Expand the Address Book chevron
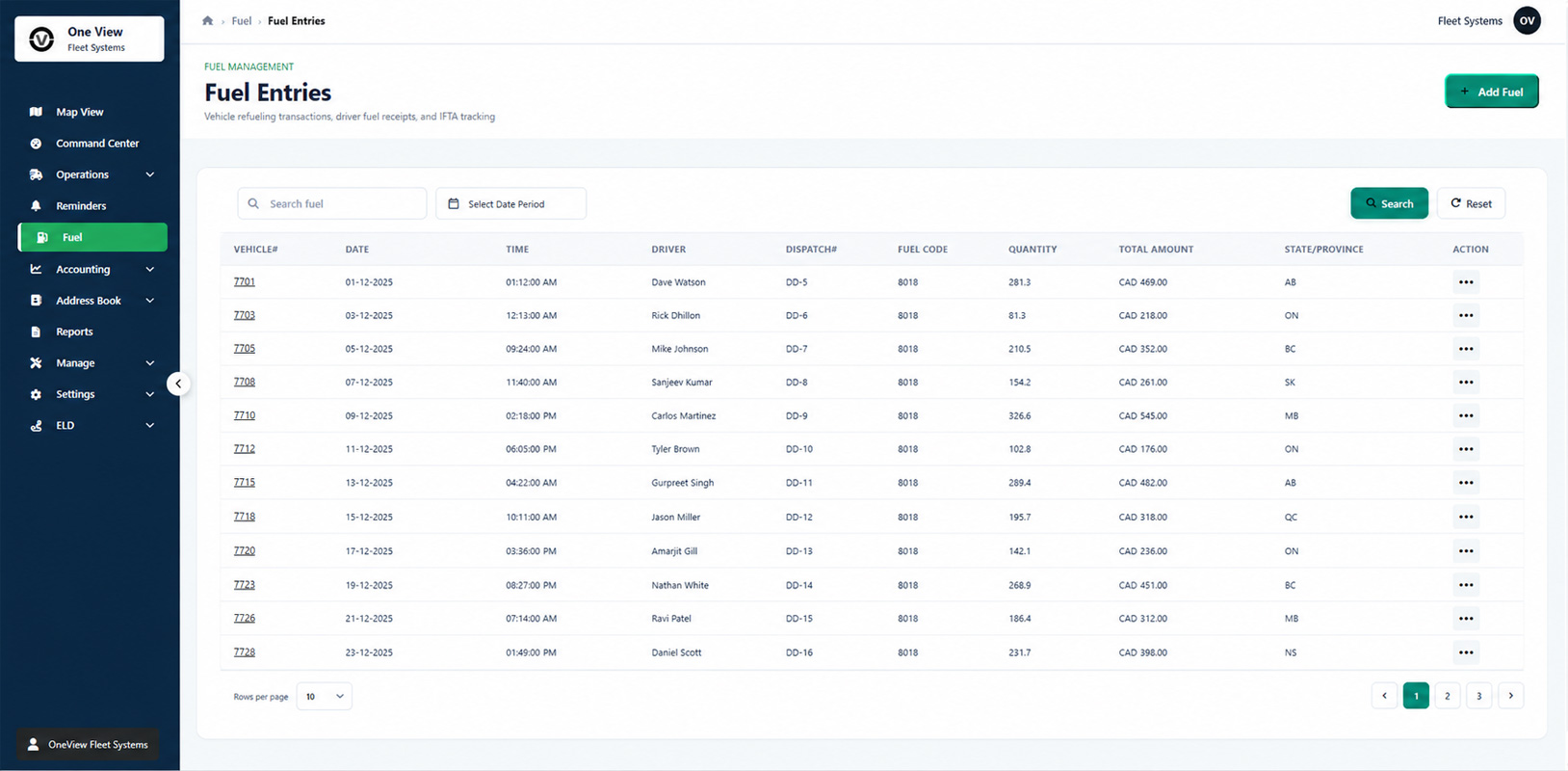 (149, 301)
